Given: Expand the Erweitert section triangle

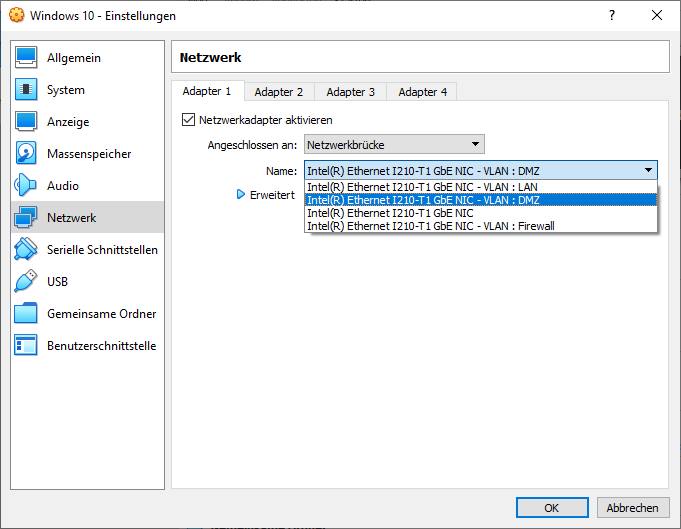Looking at the screenshot, I should [241, 195].
